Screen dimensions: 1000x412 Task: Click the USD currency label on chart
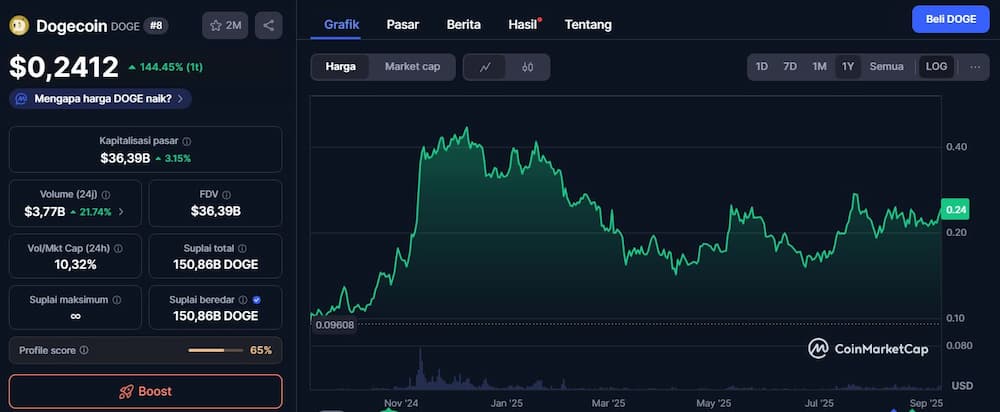coord(962,386)
